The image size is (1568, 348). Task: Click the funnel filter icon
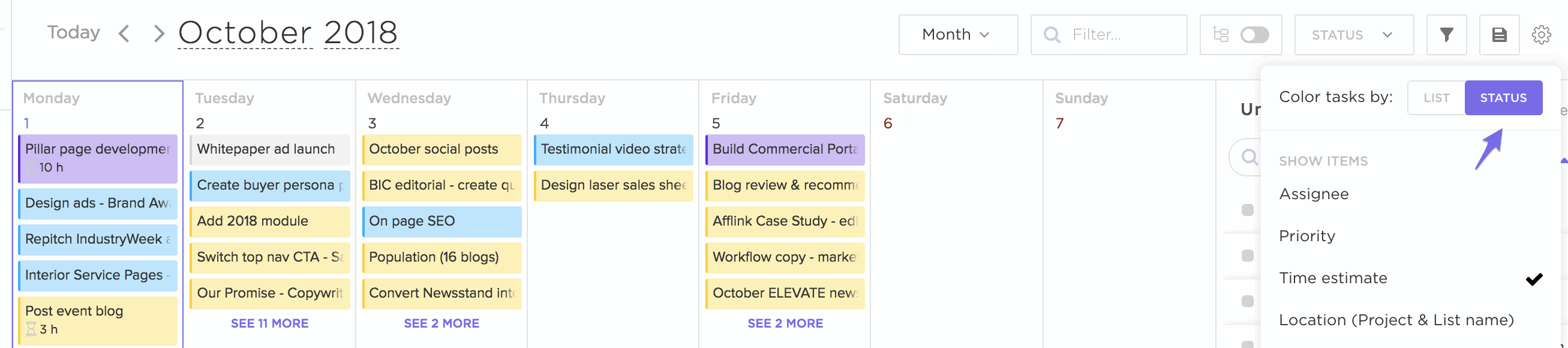(x=1446, y=35)
